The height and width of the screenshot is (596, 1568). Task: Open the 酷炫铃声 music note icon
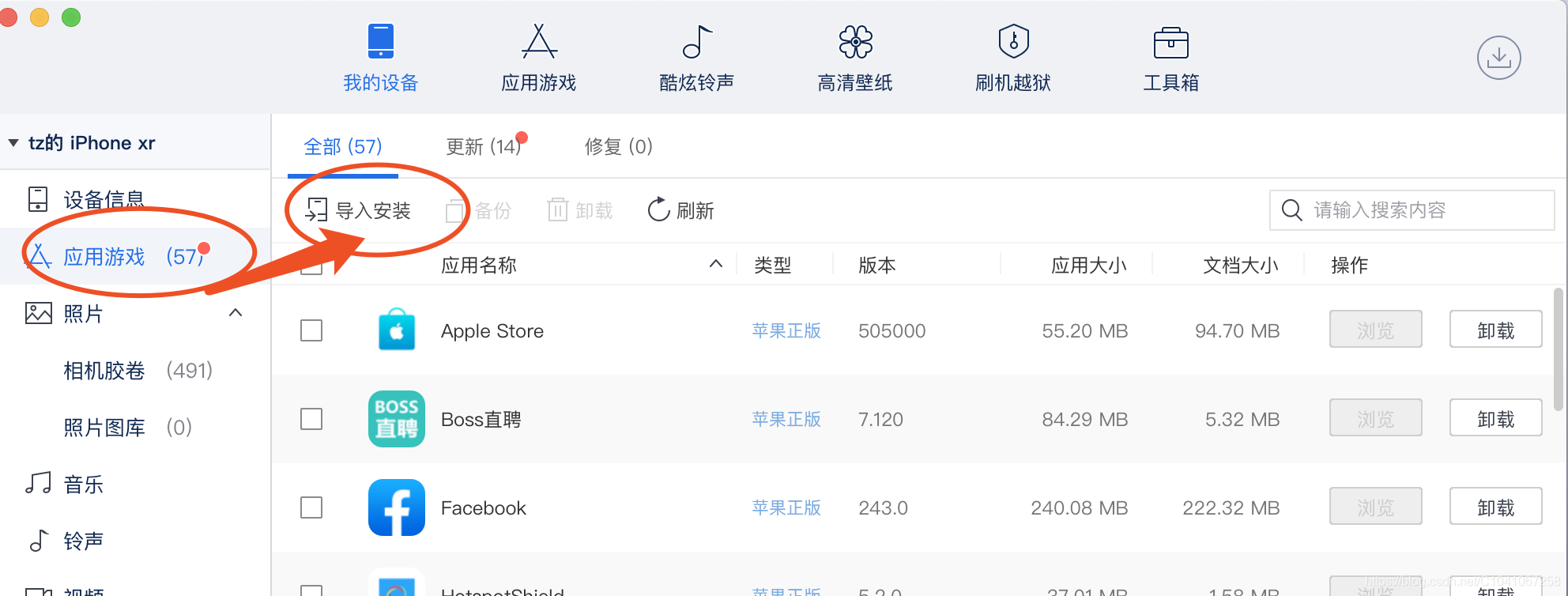pyautogui.click(x=697, y=41)
